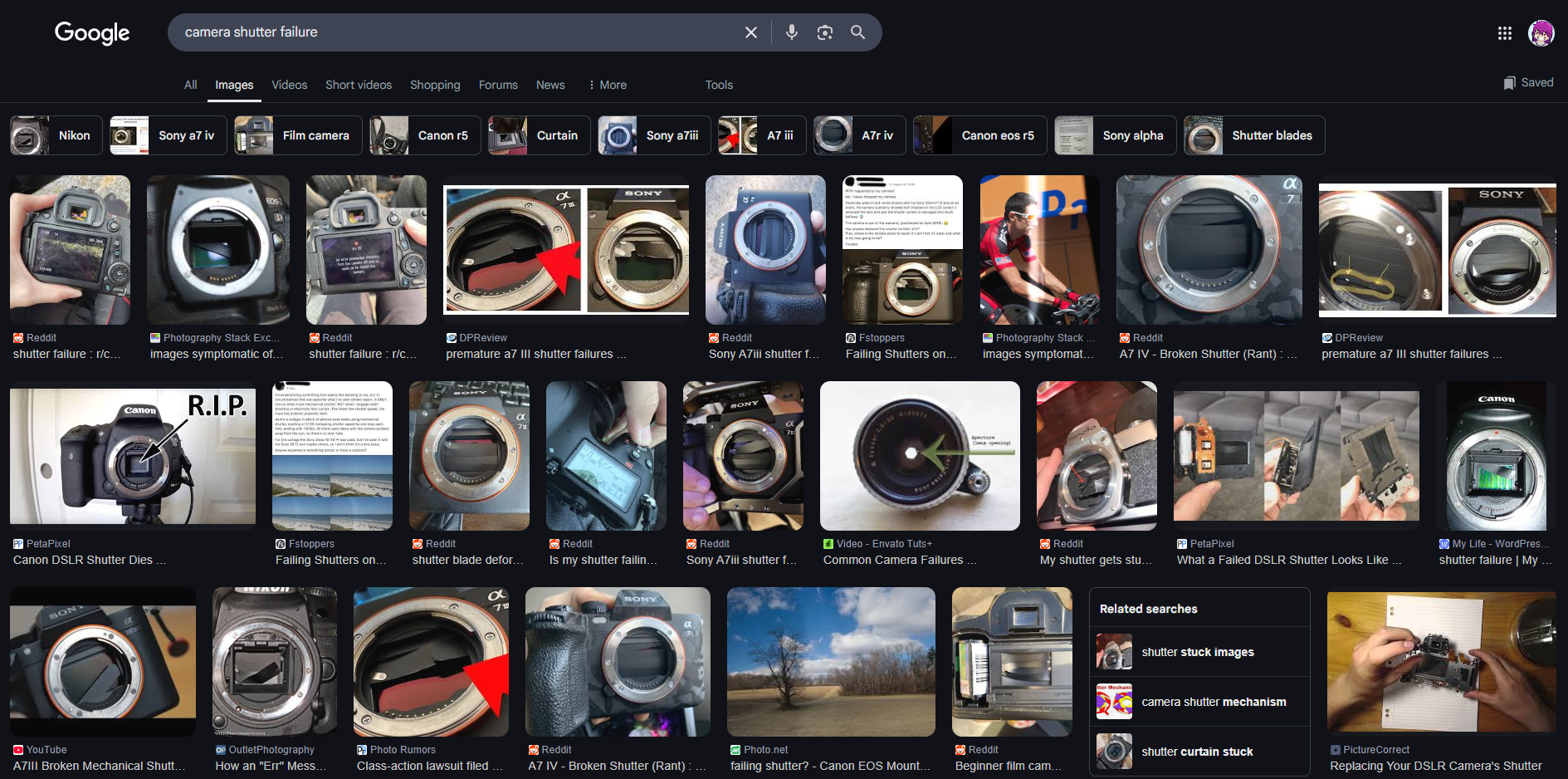Open the Google account profile avatar
1568x779 pixels.
click(1541, 33)
